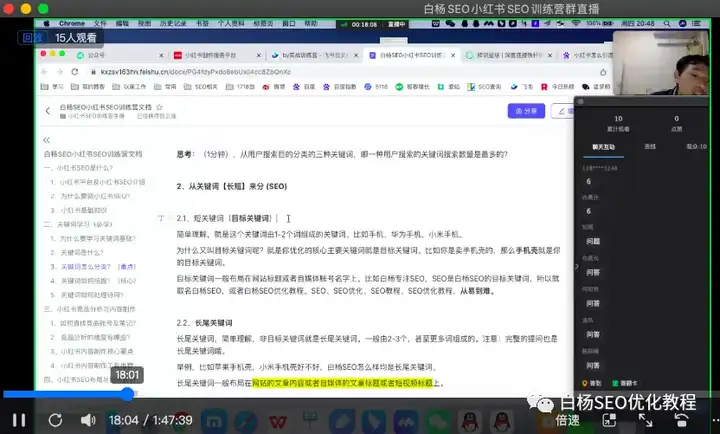Expand the live panel using left edge arrow

pos(577,266)
